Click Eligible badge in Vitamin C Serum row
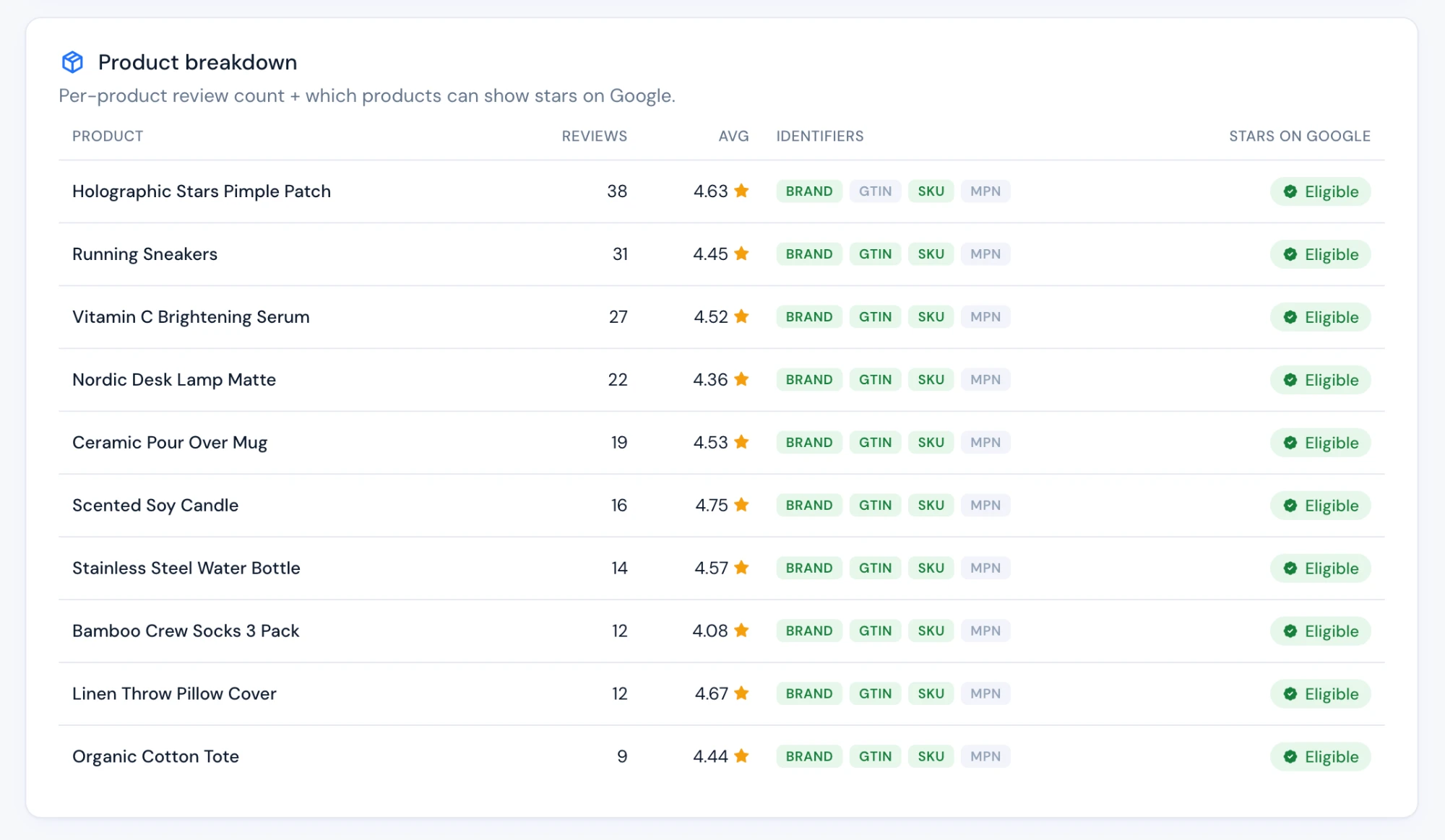Image resolution: width=1445 pixels, height=840 pixels. [1321, 317]
